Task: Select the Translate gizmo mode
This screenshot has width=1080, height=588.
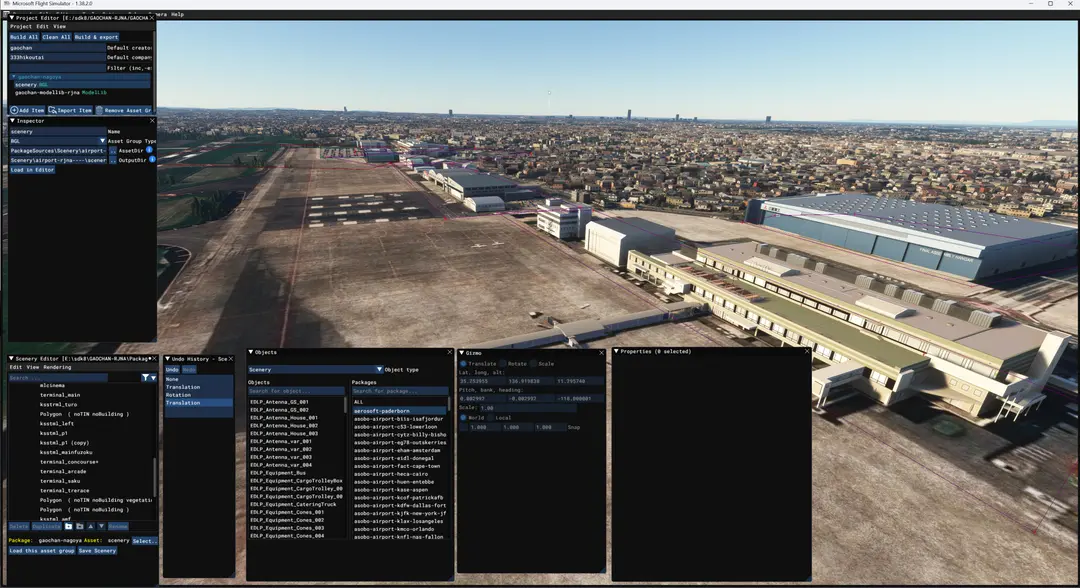Action: tap(463, 364)
